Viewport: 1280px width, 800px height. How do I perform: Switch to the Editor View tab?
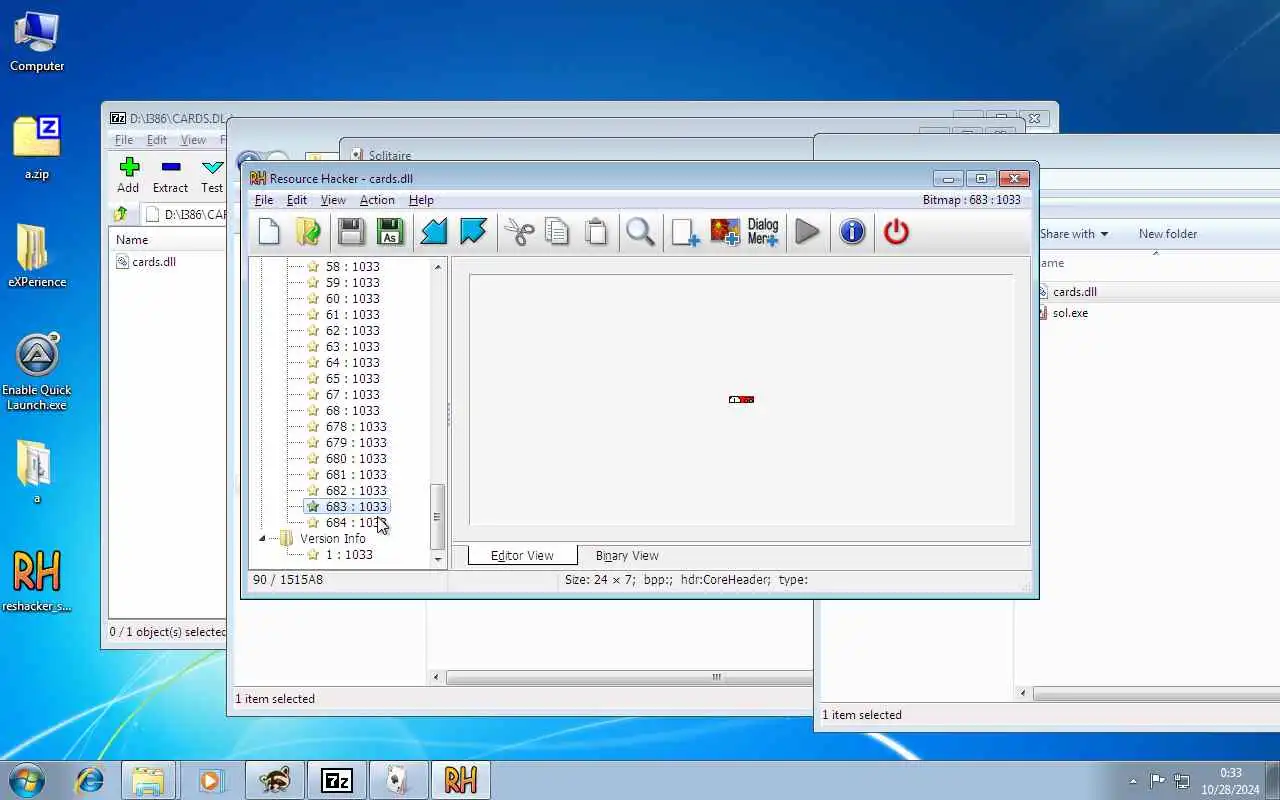point(522,555)
